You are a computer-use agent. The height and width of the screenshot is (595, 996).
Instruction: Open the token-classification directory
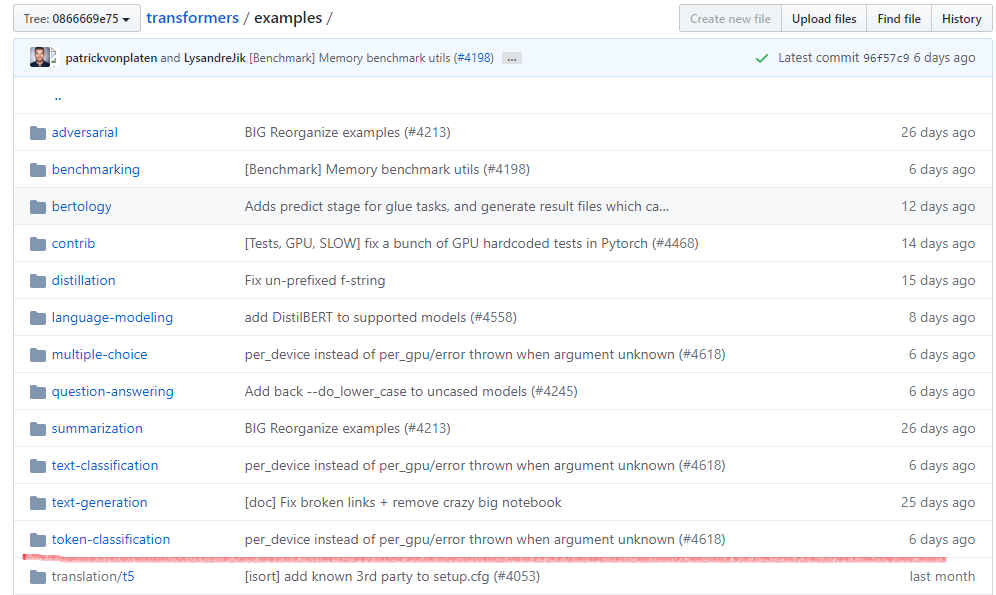click(110, 539)
